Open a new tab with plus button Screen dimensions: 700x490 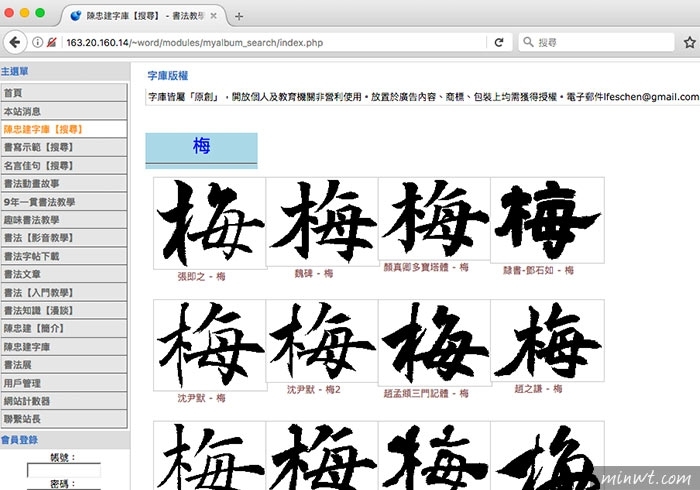[x=240, y=16]
